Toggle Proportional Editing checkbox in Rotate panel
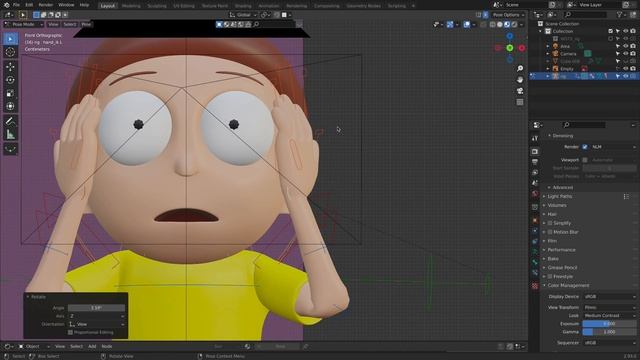 (70, 333)
